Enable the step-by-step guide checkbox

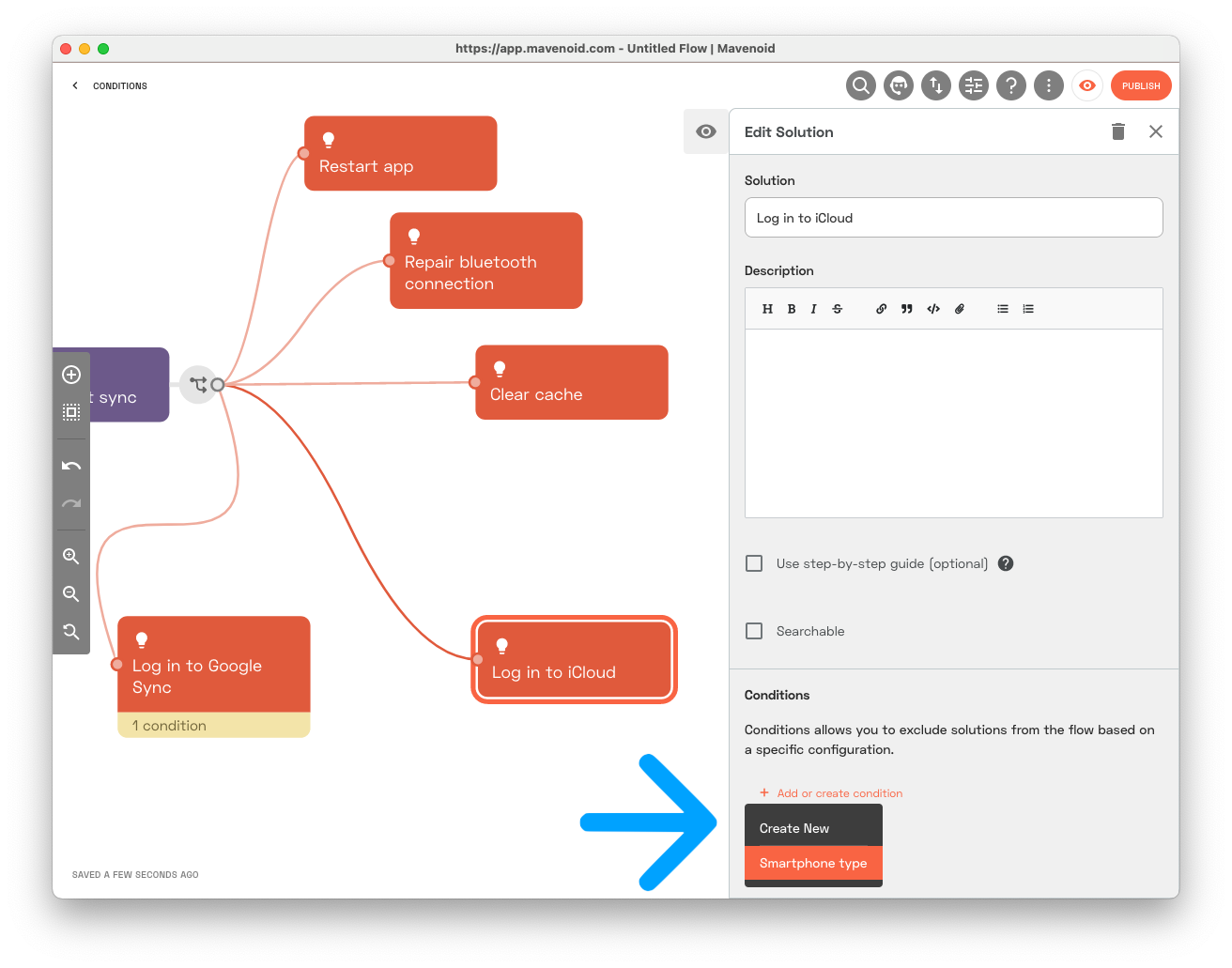click(x=754, y=563)
